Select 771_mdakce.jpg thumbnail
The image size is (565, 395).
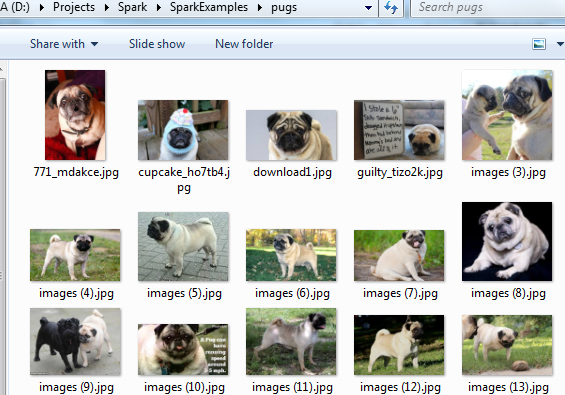coord(75,115)
